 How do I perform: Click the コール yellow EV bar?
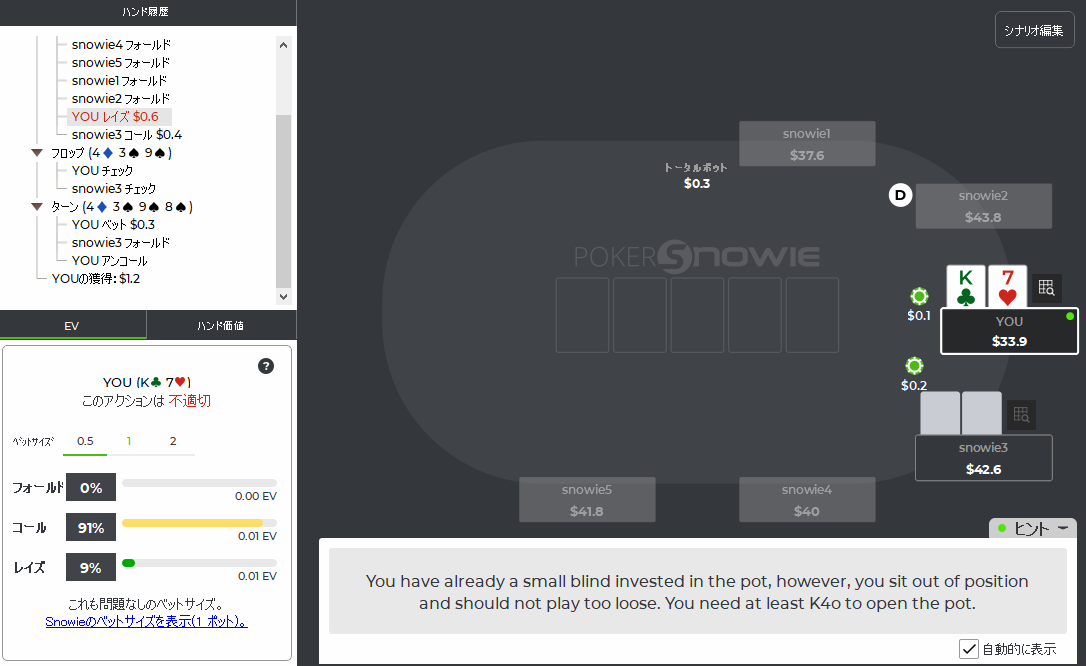193,523
